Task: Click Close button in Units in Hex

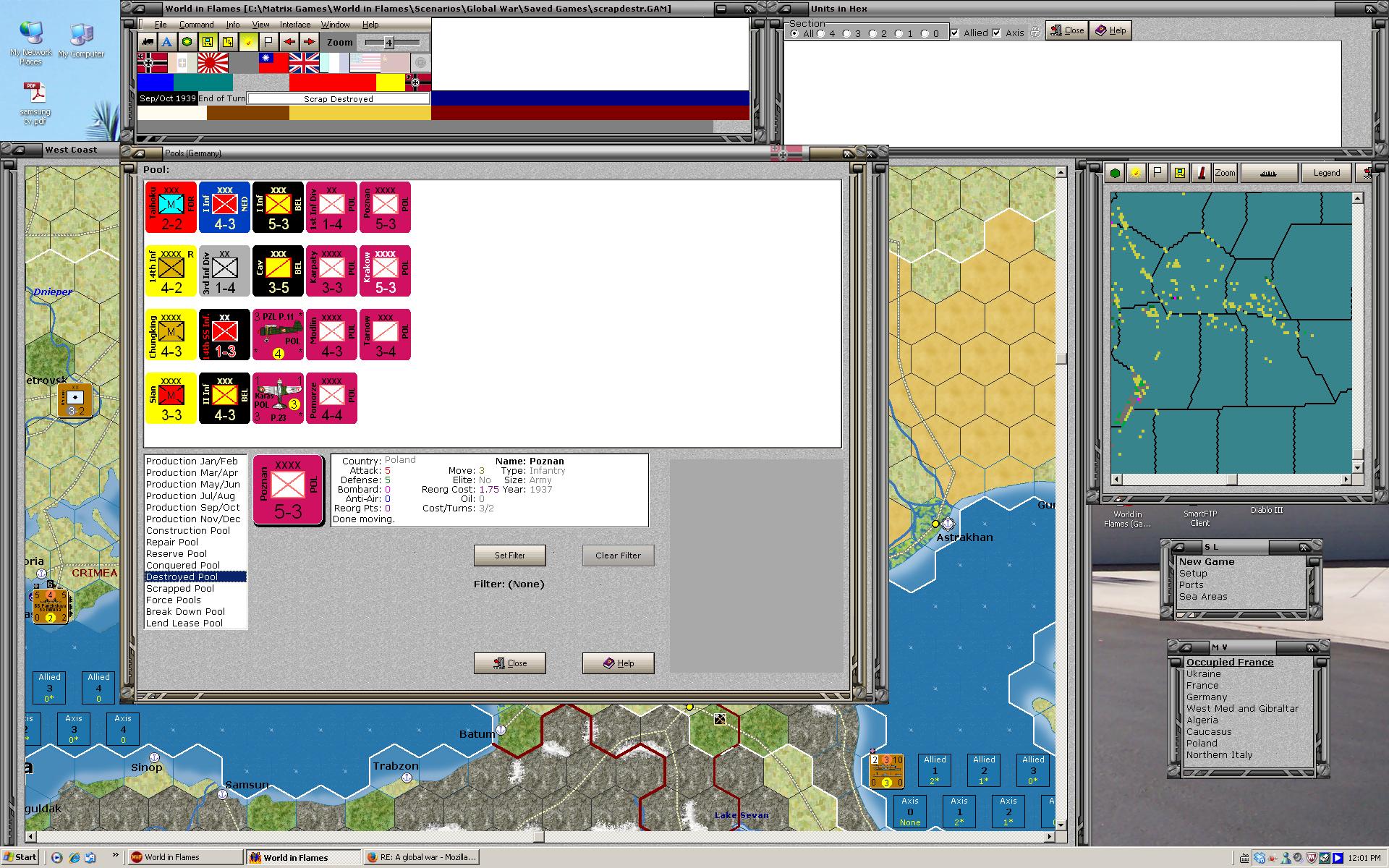Action: (1067, 30)
